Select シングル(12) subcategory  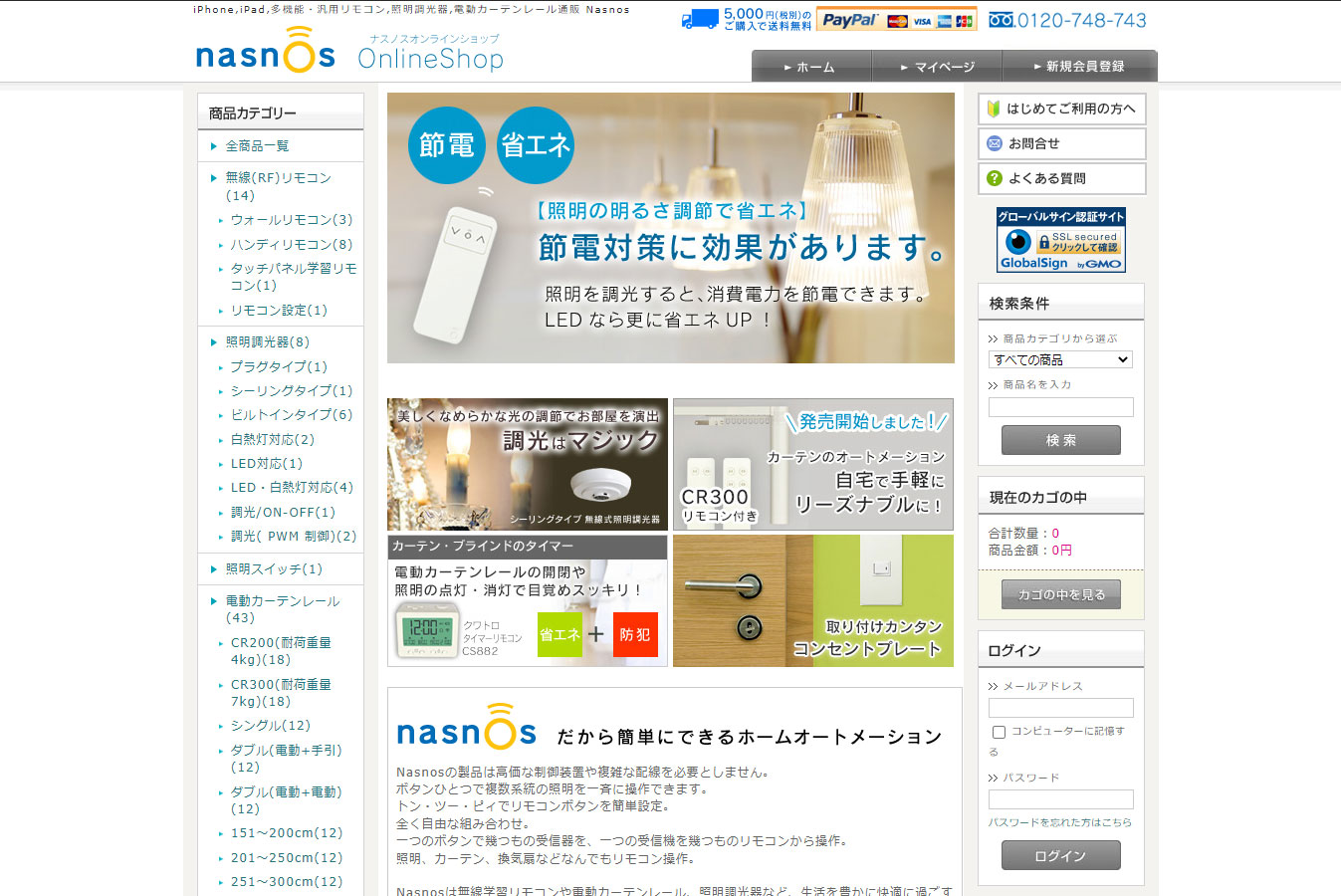(271, 726)
